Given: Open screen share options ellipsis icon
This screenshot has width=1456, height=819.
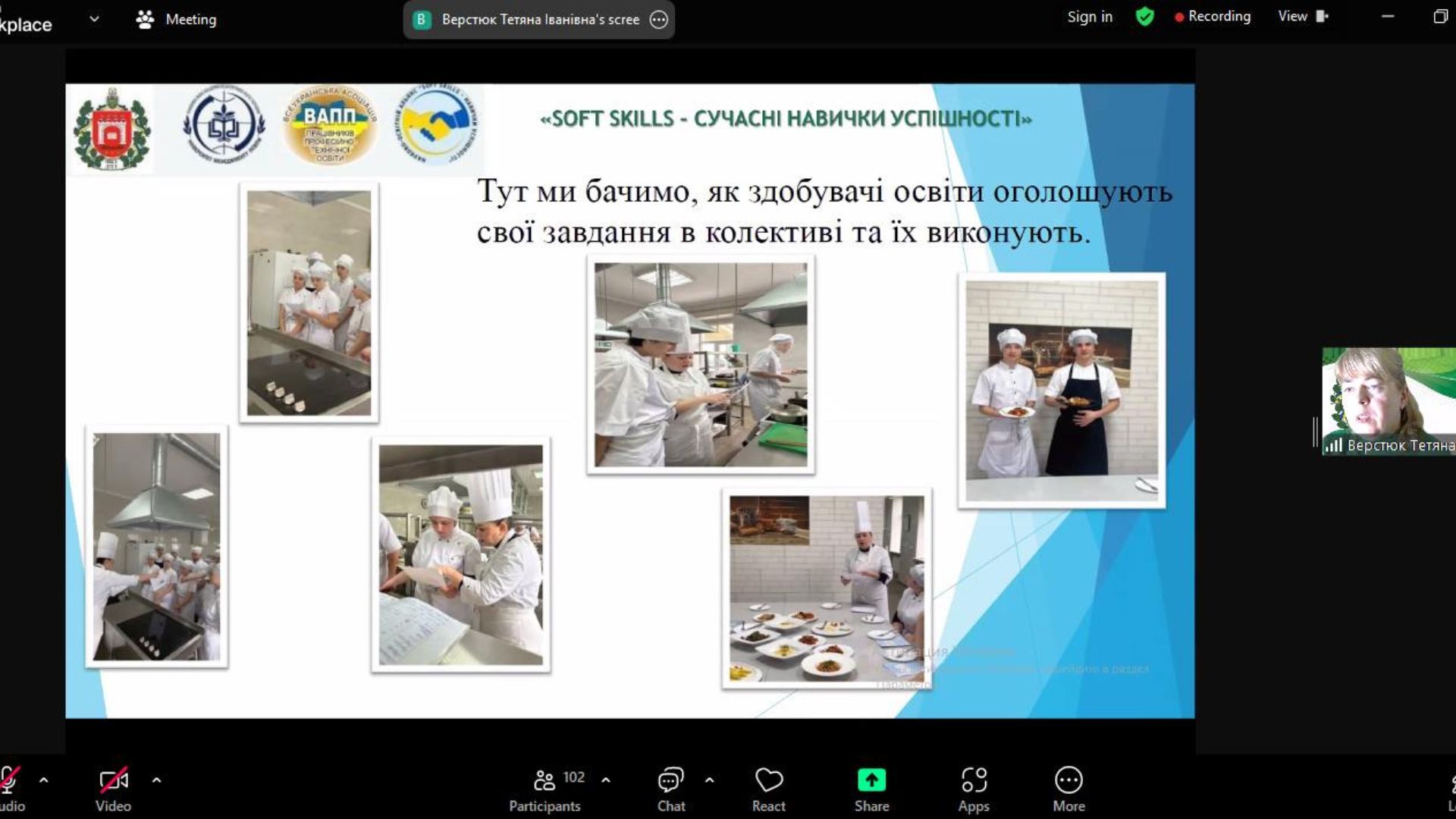Looking at the screenshot, I should (x=659, y=20).
